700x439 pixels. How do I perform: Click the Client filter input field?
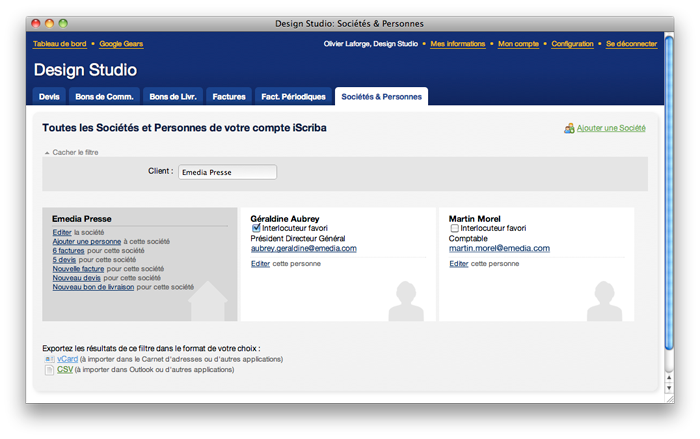click(227, 172)
